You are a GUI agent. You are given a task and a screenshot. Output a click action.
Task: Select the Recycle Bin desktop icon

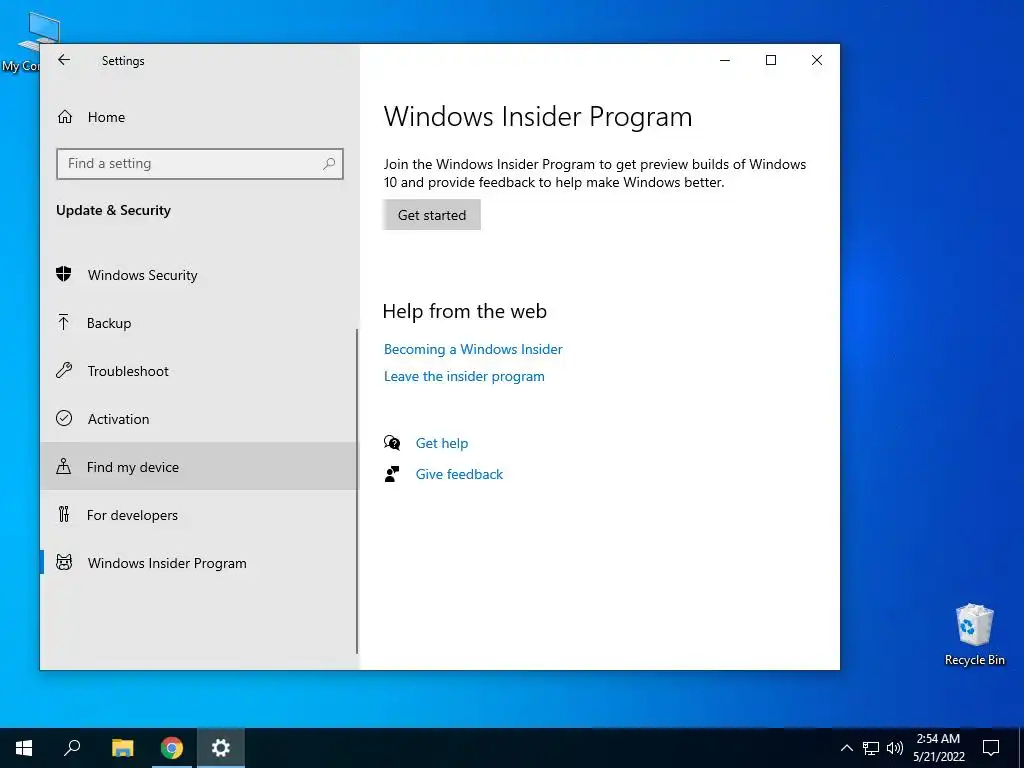[x=974, y=635]
